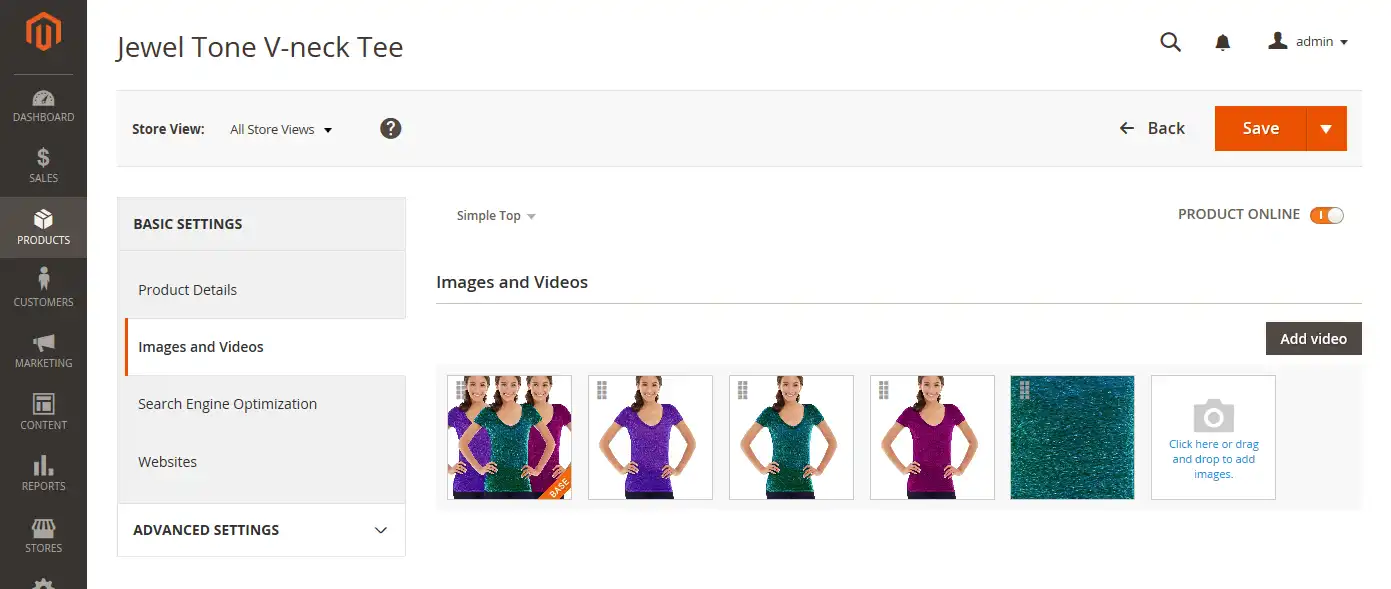Image resolution: width=1391 pixels, height=589 pixels.
Task: Select the teal fabric swatch thumbnail
Action: click(x=1072, y=437)
